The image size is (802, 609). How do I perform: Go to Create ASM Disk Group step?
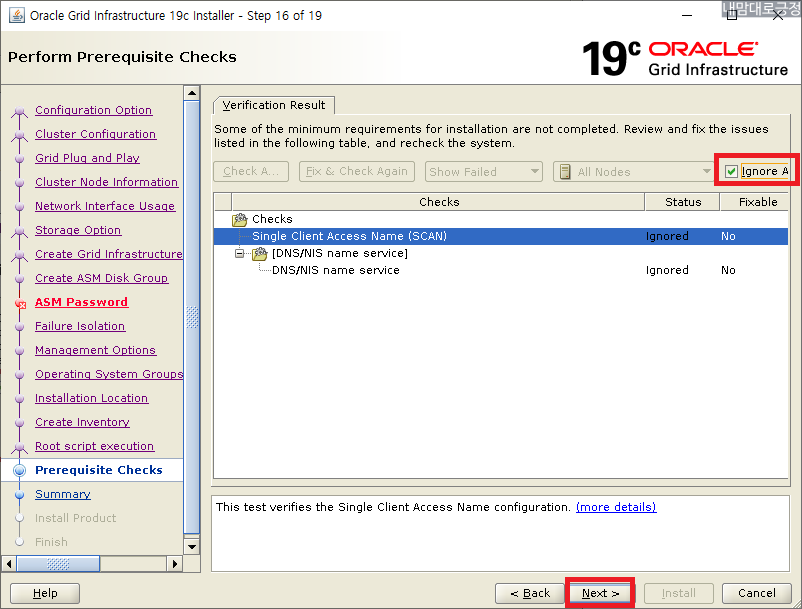point(101,278)
